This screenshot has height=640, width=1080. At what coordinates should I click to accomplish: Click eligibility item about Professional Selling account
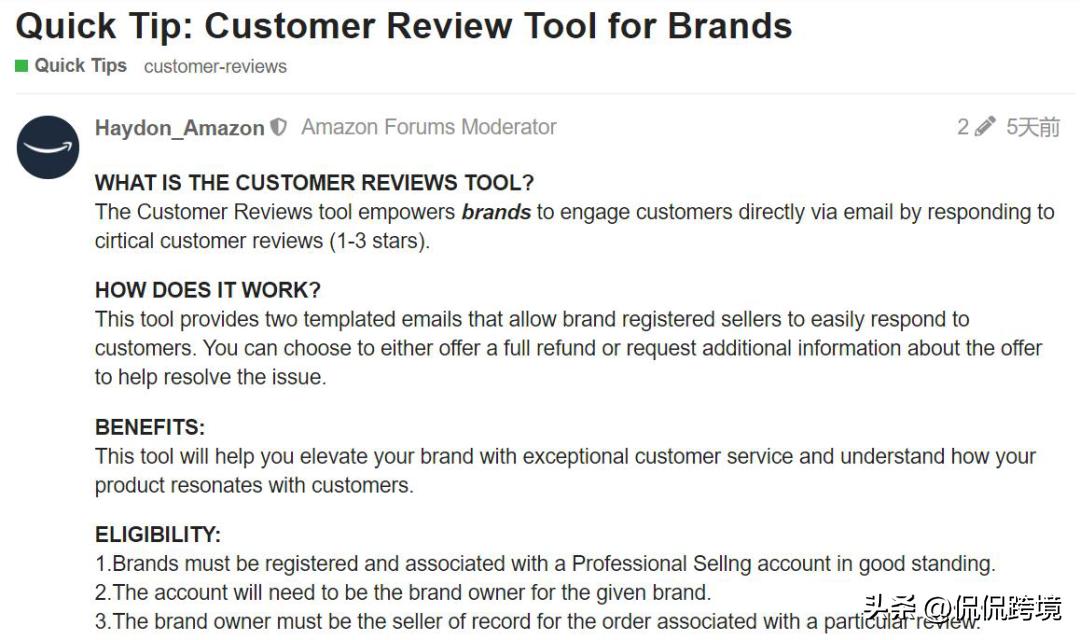click(x=545, y=564)
